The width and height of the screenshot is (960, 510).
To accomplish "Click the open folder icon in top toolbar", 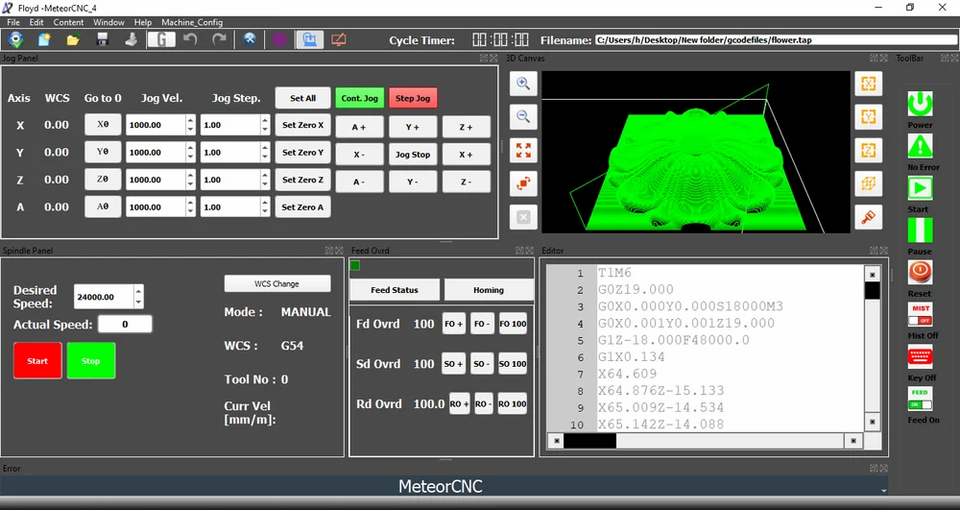I will coord(73,40).
